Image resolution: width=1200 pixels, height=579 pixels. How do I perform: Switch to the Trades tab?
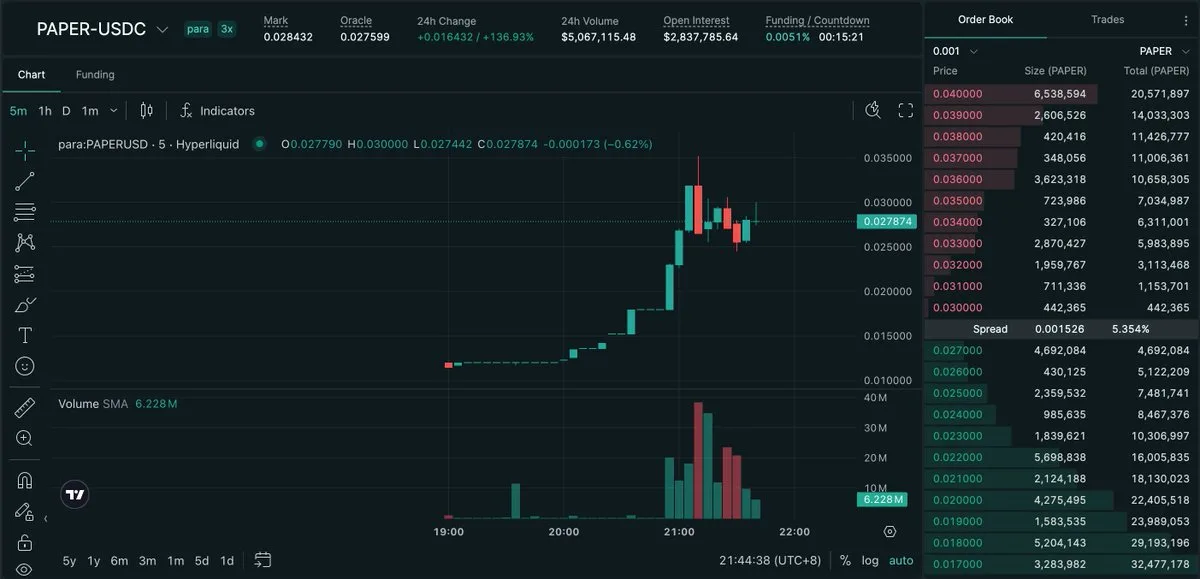[x=1108, y=20]
